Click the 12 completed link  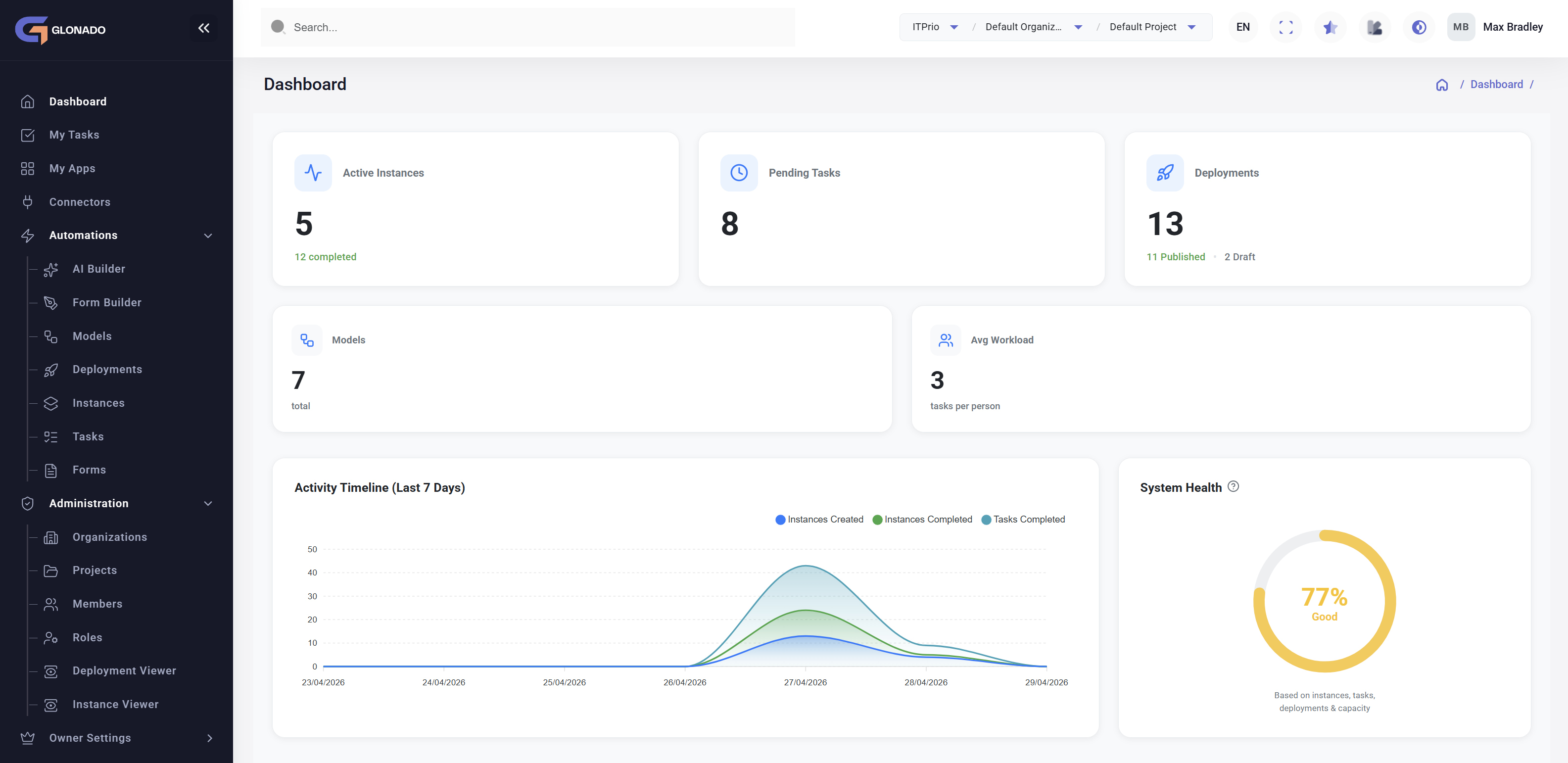[x=326, y=256]
